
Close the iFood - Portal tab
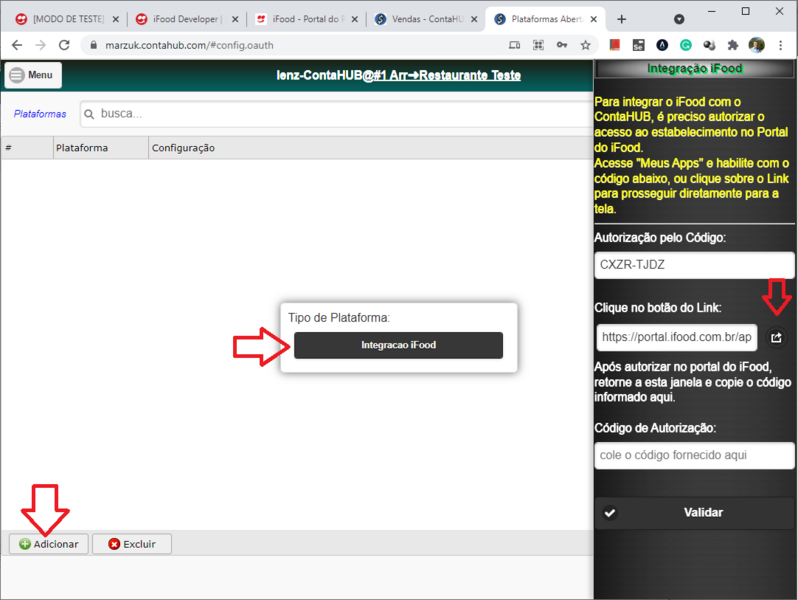(355, 19)
